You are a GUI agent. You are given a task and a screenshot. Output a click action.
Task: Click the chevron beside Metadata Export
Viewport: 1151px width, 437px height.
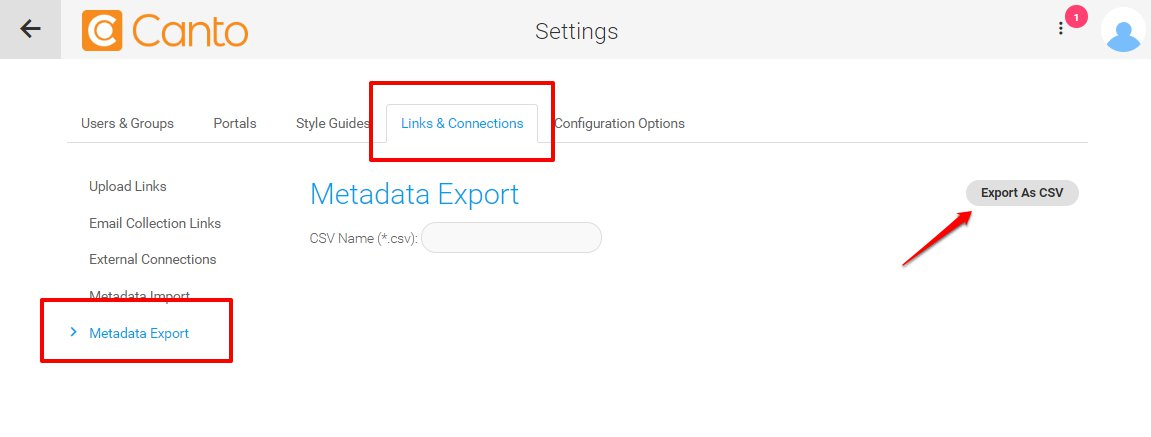click(73, 333)
